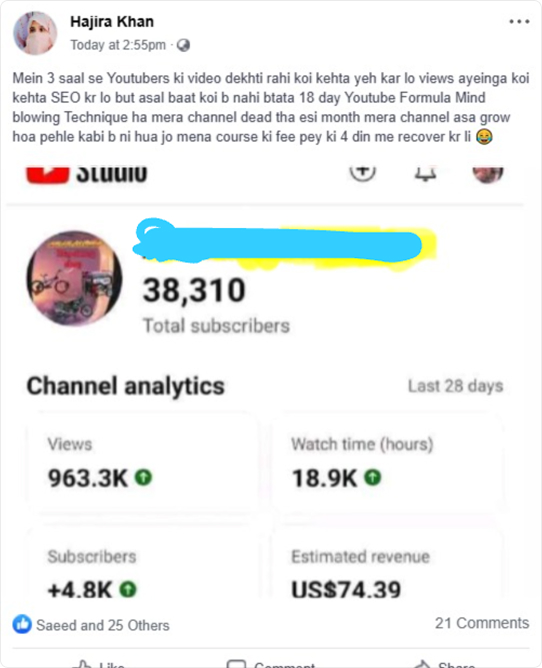542x668 pixels.
Task: Open the three-dot post options menu
Action: point(519,21)
